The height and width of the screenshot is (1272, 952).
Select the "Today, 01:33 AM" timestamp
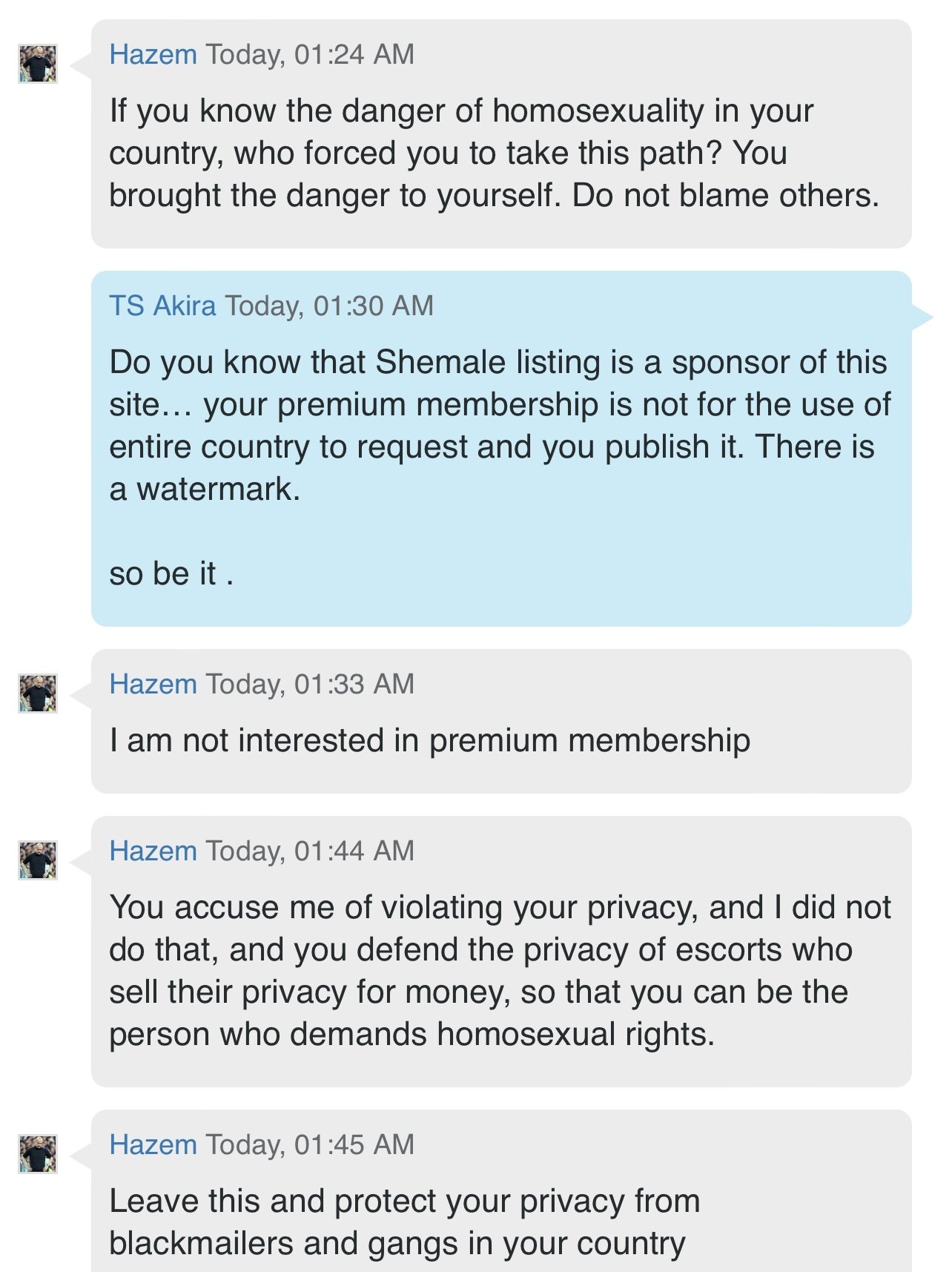(310, 684)
